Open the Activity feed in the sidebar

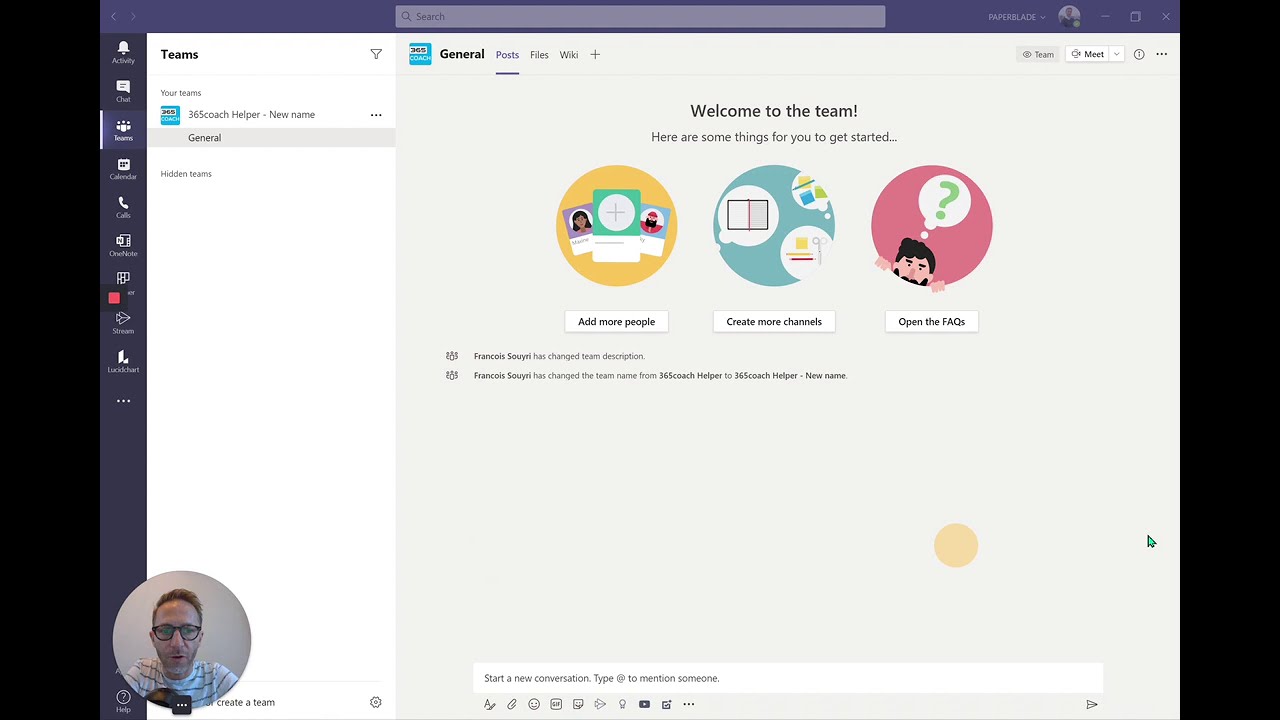123,52
